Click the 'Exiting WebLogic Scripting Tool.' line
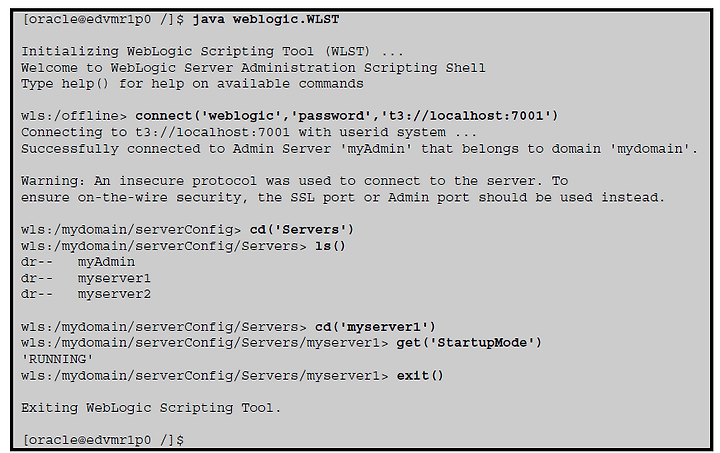 pyautogui.click(x=151, y=408)
